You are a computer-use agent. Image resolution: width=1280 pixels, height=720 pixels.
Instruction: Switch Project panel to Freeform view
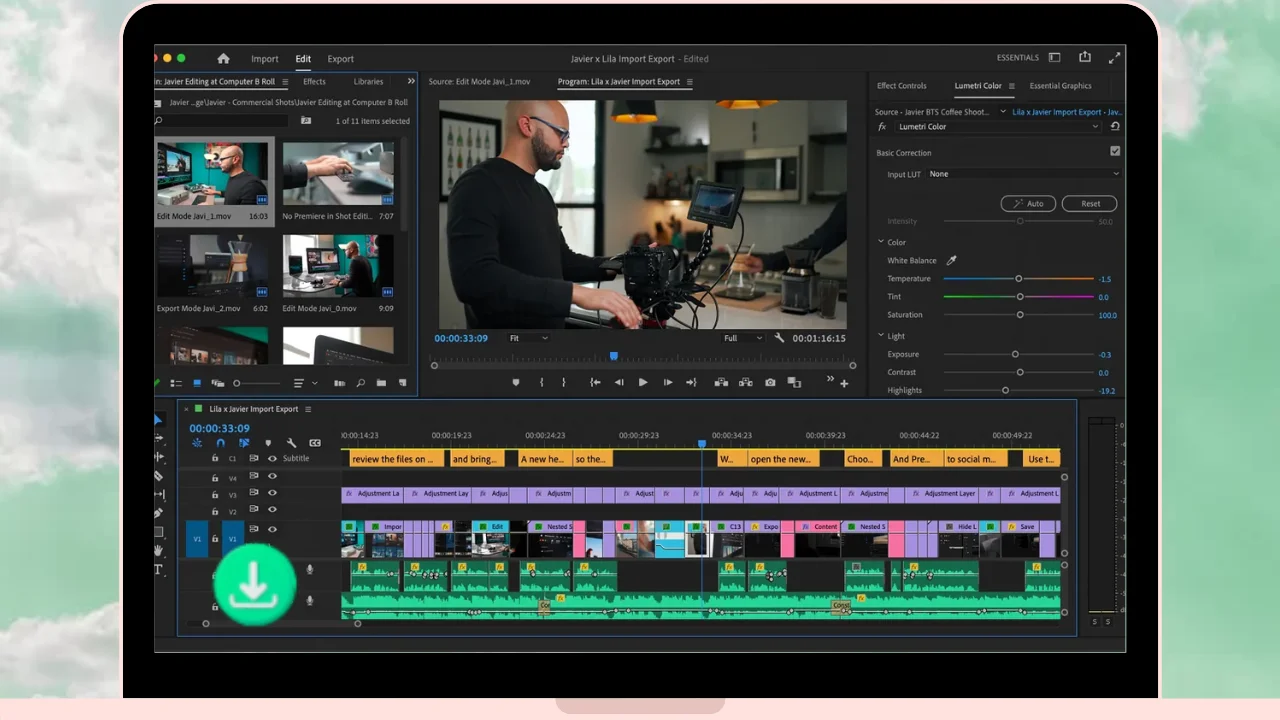click(x=217, y=383)
